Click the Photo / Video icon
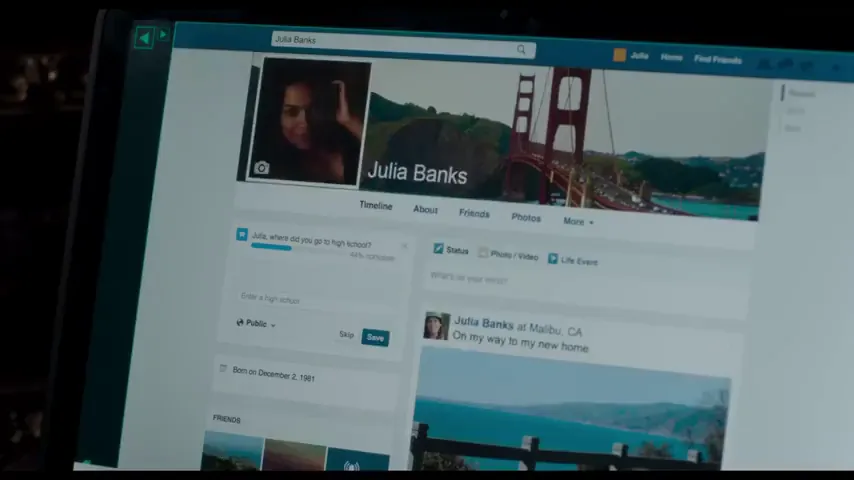Screen dimensions: 854x480 [483, 252]
